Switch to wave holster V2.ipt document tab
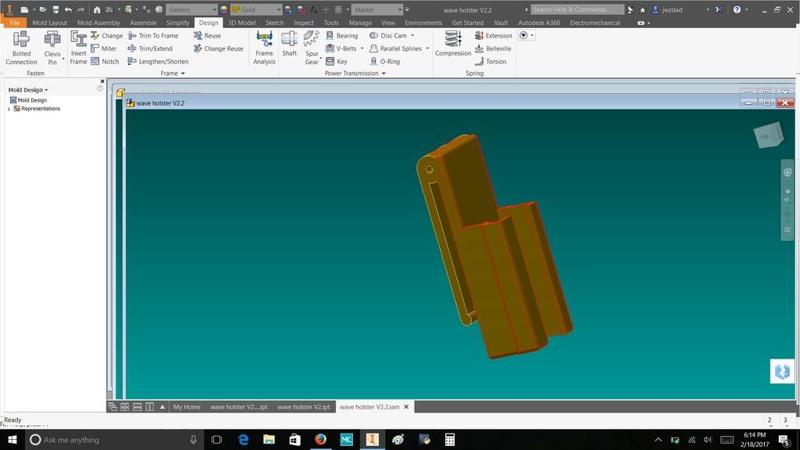The height and width of the screenshot is (450, 800). pos(304,407)
